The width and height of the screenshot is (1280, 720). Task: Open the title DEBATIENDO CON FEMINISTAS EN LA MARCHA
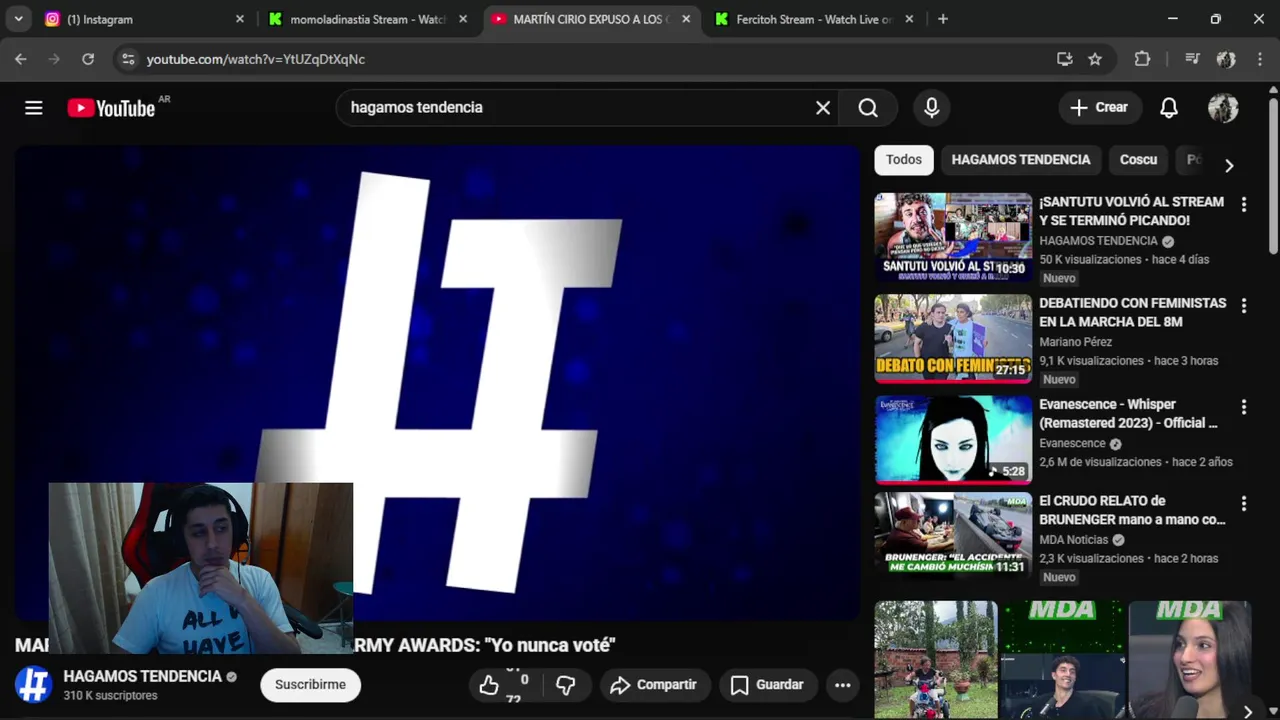pos(1132,312)
